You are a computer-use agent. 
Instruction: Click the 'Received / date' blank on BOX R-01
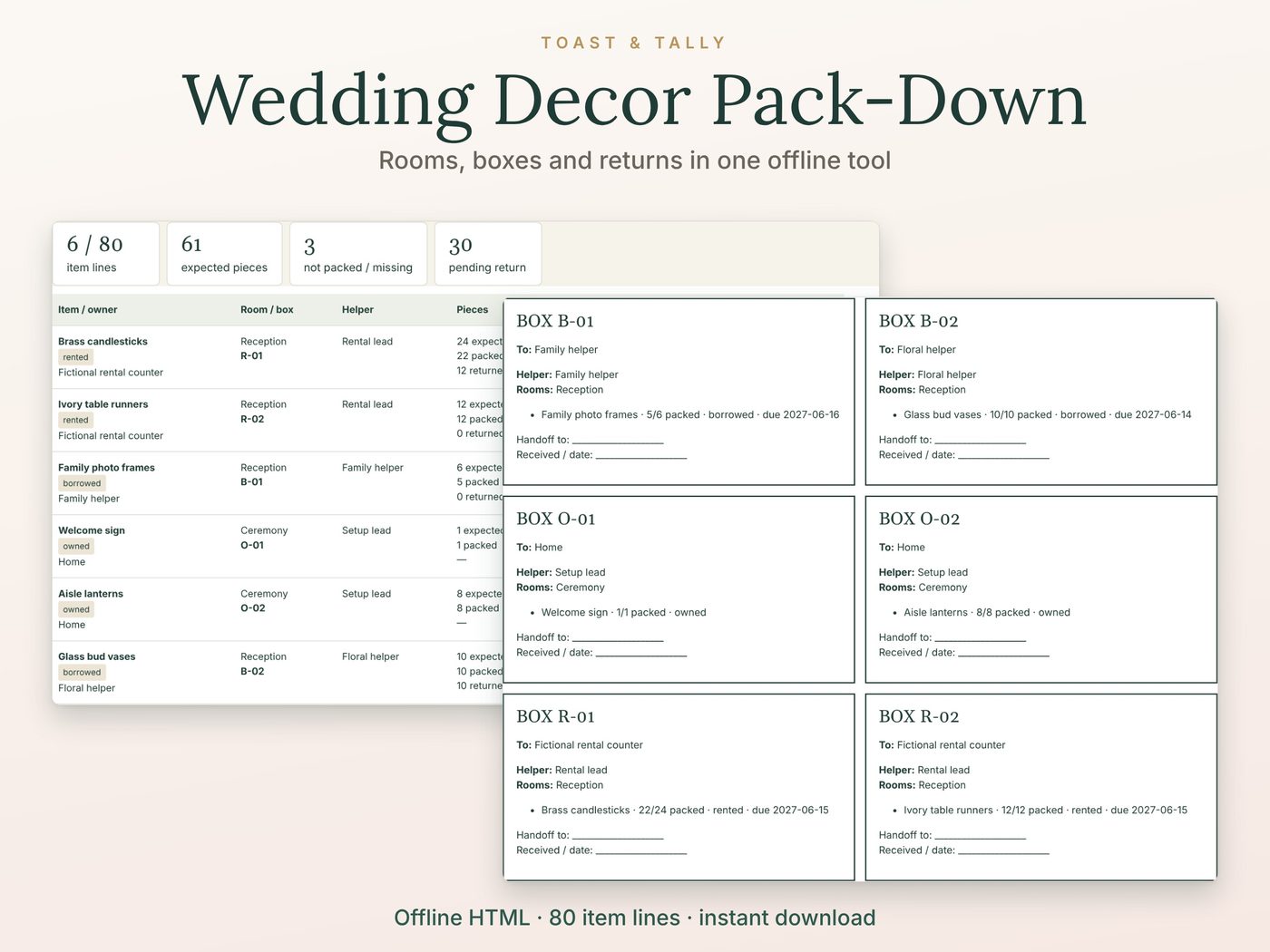(x=641, y=851)
